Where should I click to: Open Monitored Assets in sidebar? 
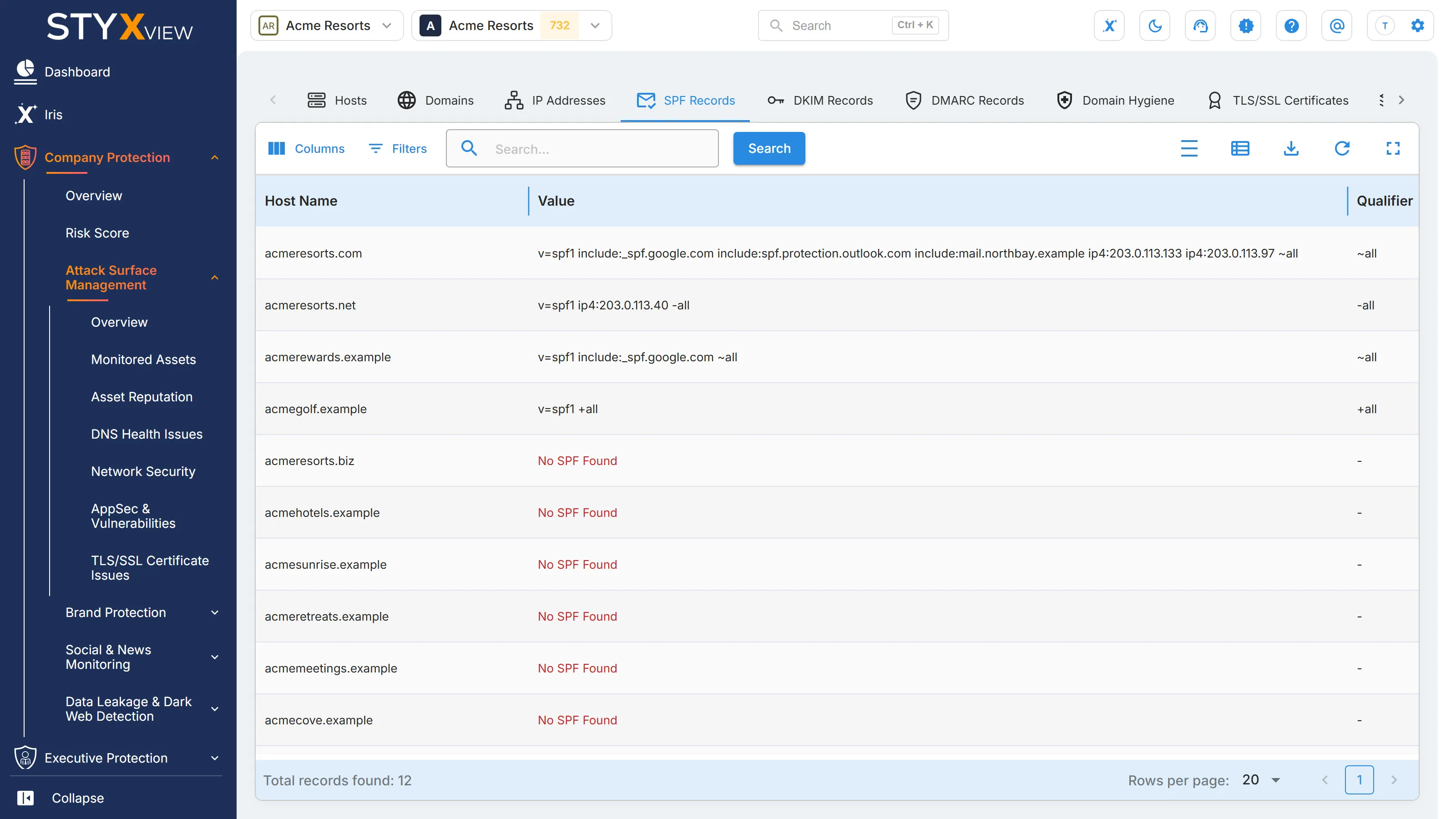point(144,359)
